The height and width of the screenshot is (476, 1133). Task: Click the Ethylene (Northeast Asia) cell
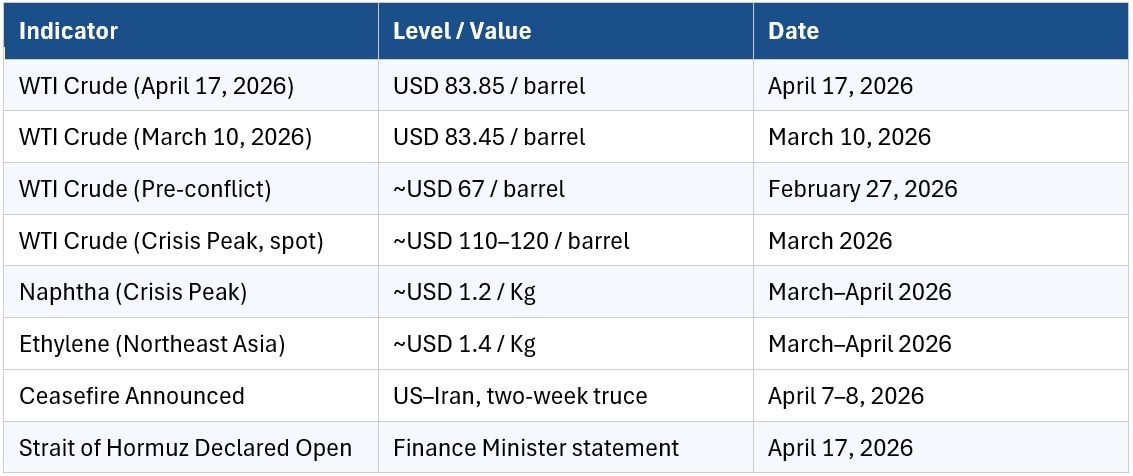(x=152, y=345)
